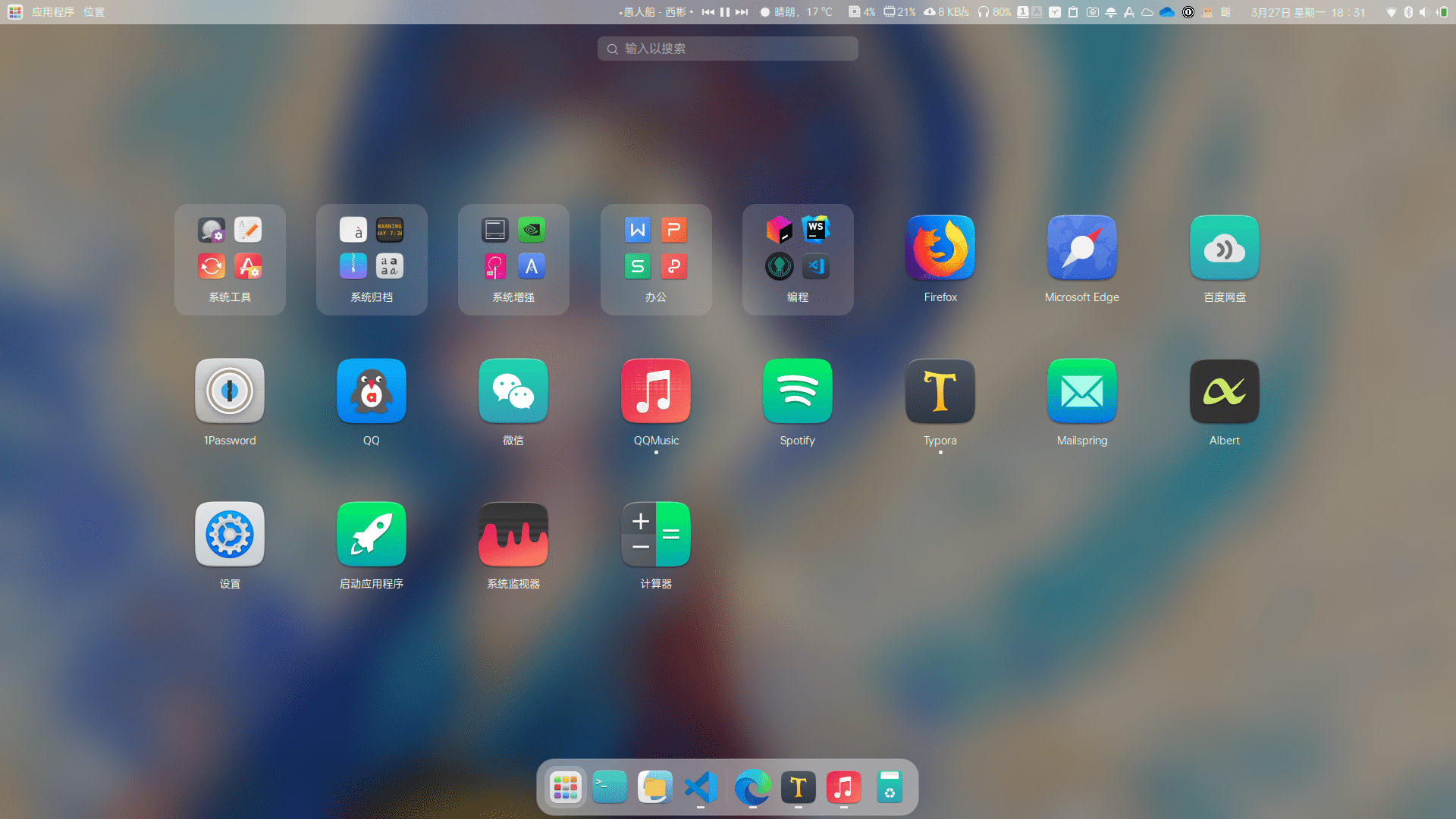Switch to Microsoft Edge in the dock
This screenshot has width=1456, height=819.
(752, 787)
